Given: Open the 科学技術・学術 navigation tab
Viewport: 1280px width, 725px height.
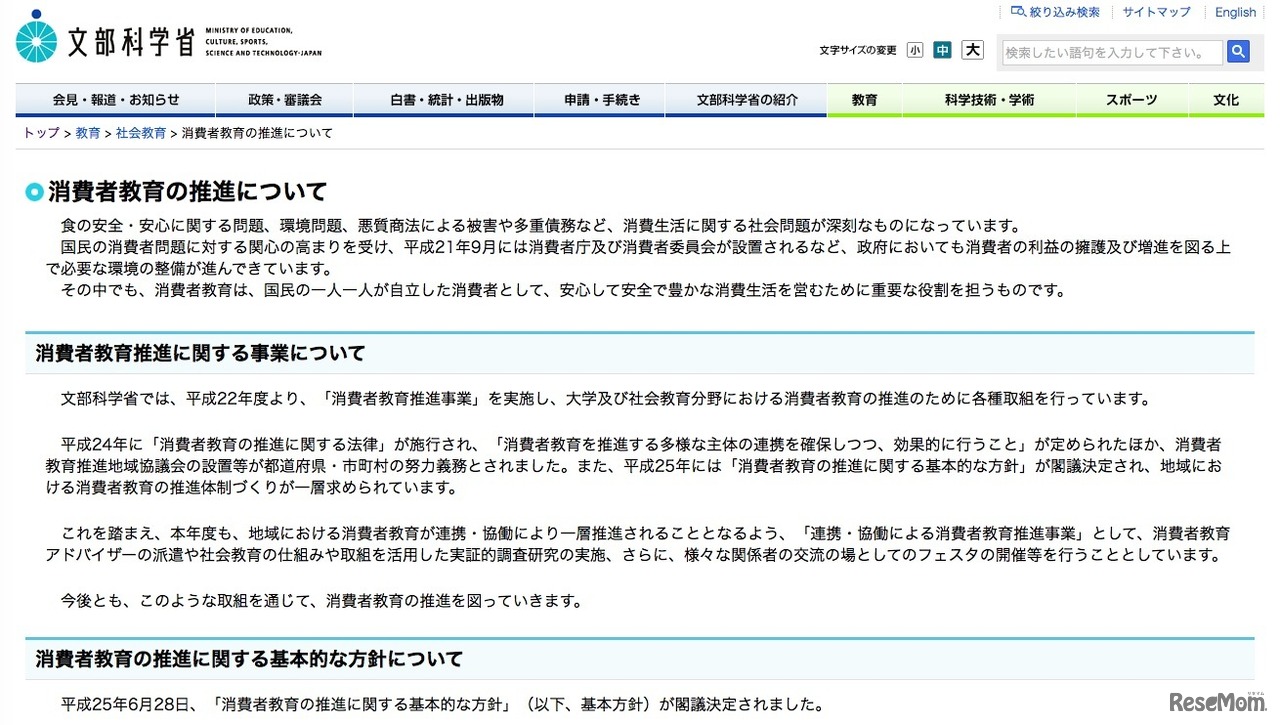Looking at the screenshot, I should (990, 100).
